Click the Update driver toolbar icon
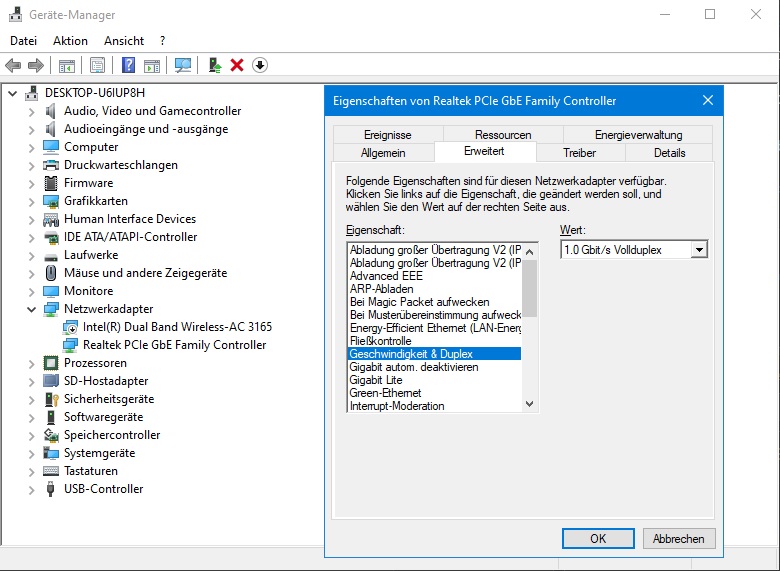Viewport: 780px width, 571px height. point(214,65)
